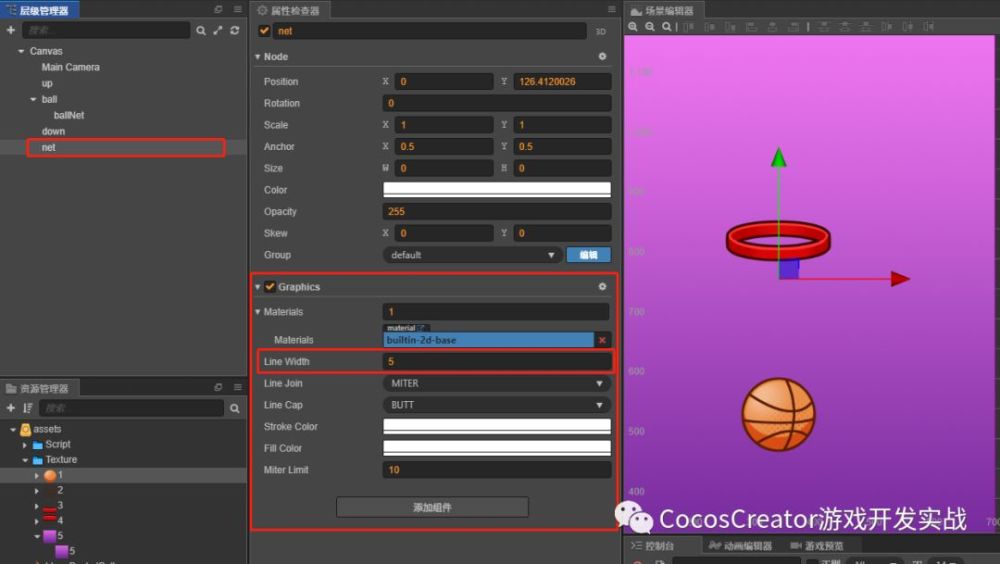Pop out the hierarchy panel

coord(218,10)
